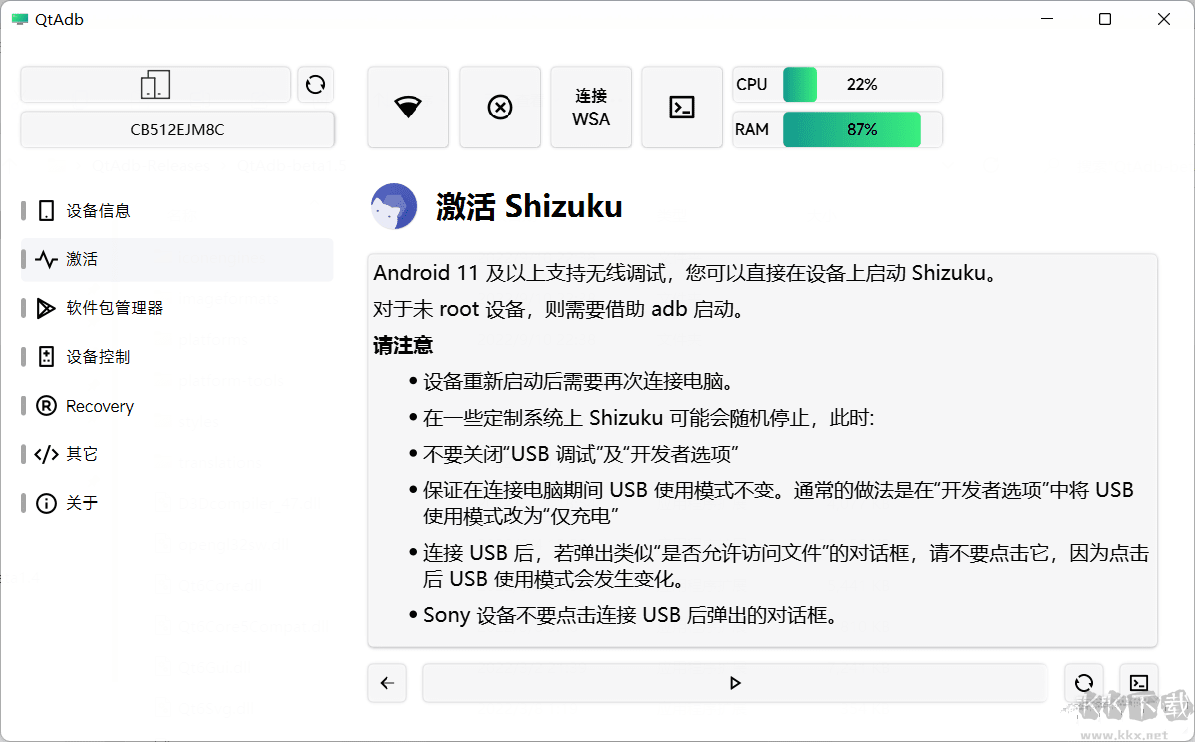Click the wireless ADB connection icon
Image resolution: width=1195 pixels, height=742 pixels.
[x=407, y=106]
